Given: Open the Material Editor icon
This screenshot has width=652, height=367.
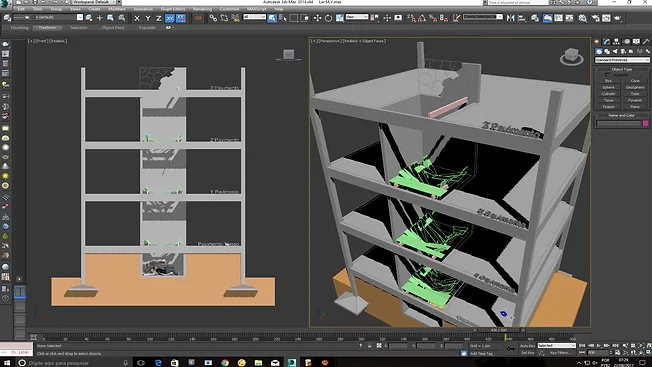Looking at the screenshot, I should click(583, 18).
